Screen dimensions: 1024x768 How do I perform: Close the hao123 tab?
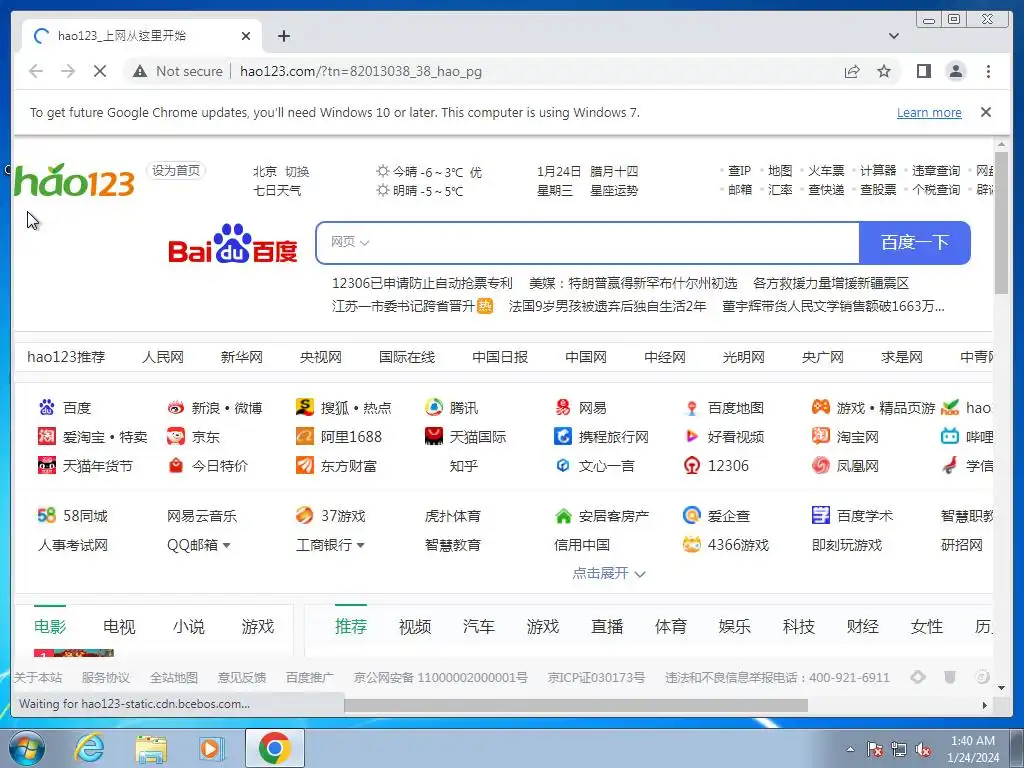246,36
